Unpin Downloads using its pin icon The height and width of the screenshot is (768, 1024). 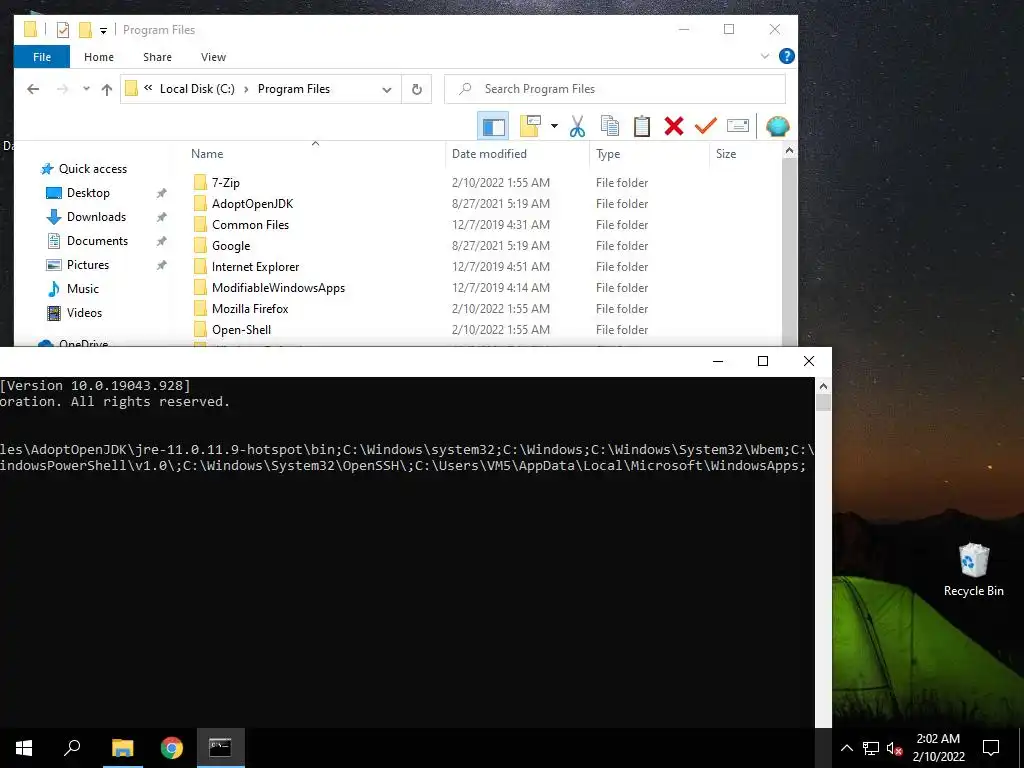(161, 217)
